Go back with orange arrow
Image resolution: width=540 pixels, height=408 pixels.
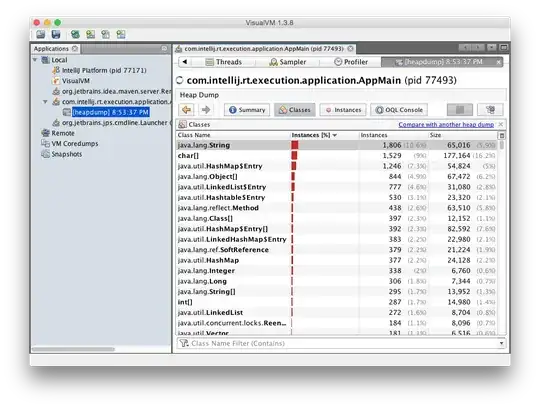(x=186, y=110)
